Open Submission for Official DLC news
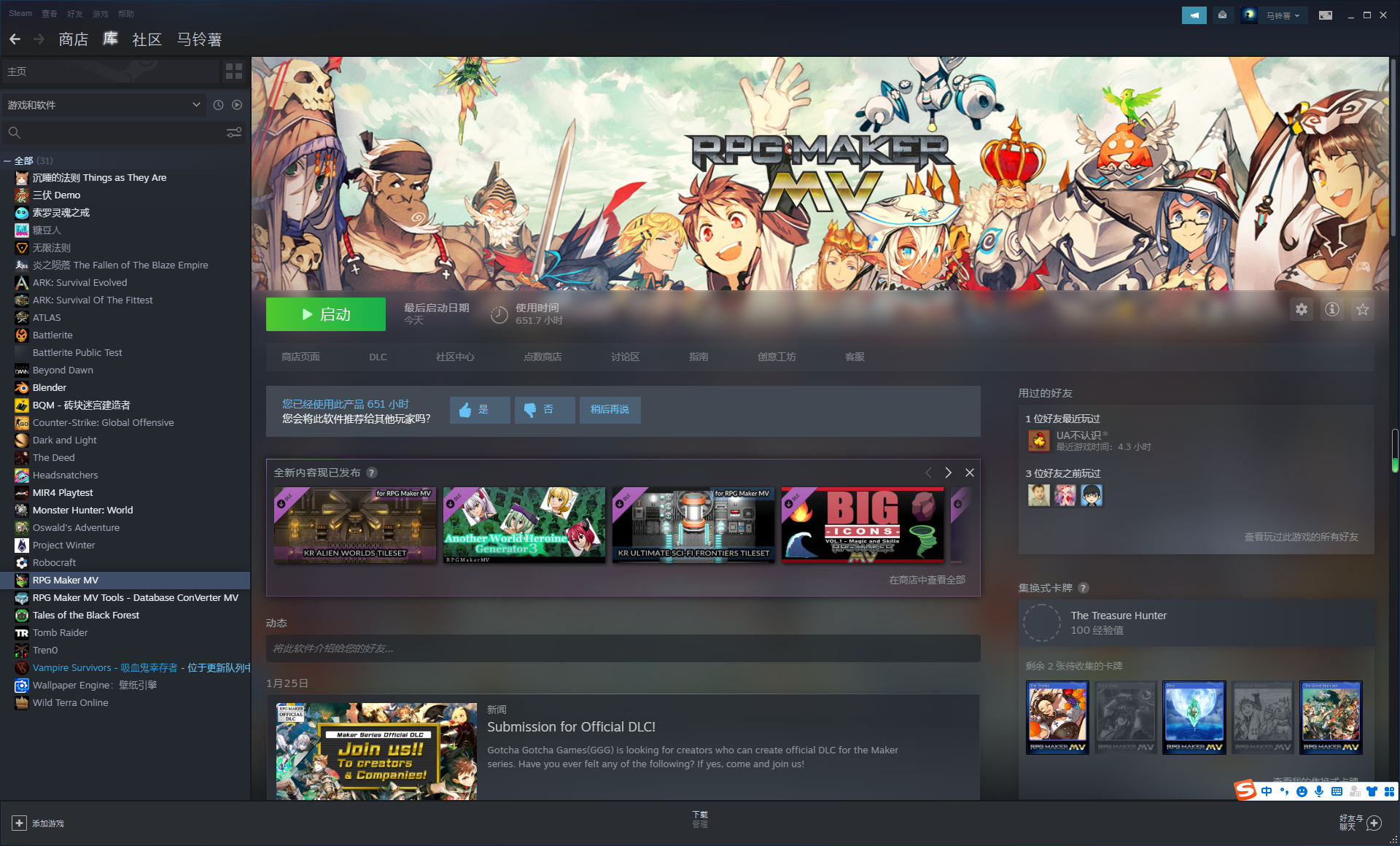Image resolution: width=1400 pixels, height=846 pixels. tap(571, 727)
